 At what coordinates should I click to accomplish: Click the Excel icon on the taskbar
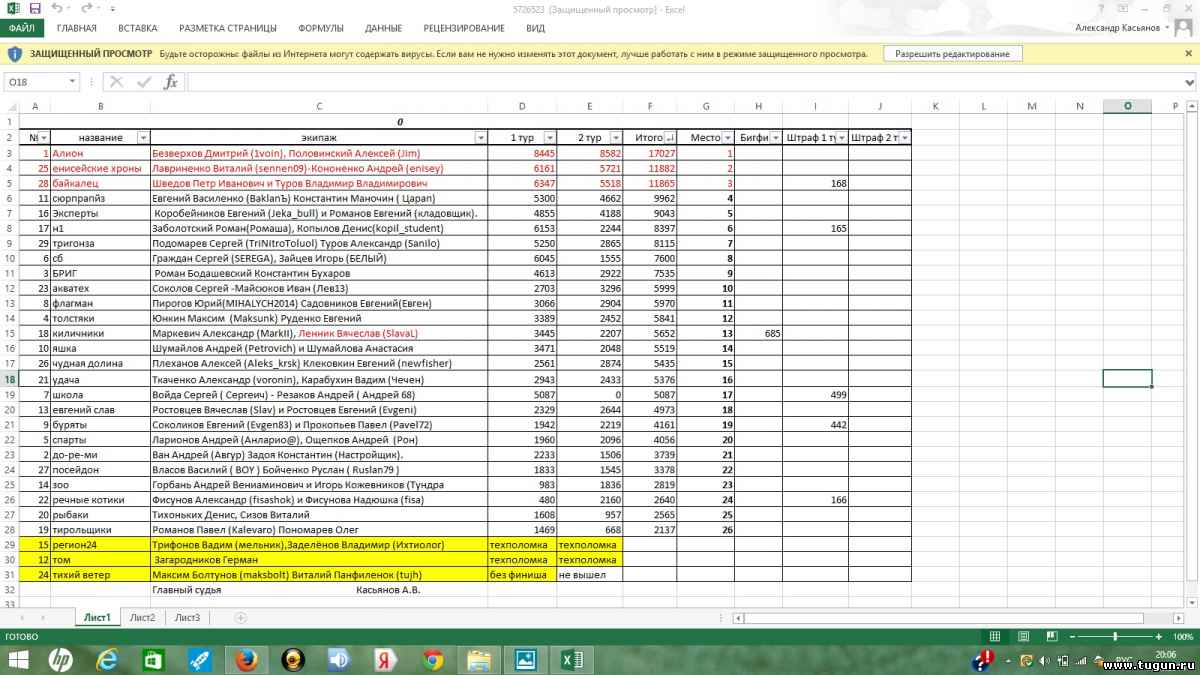tap(572, 660)
